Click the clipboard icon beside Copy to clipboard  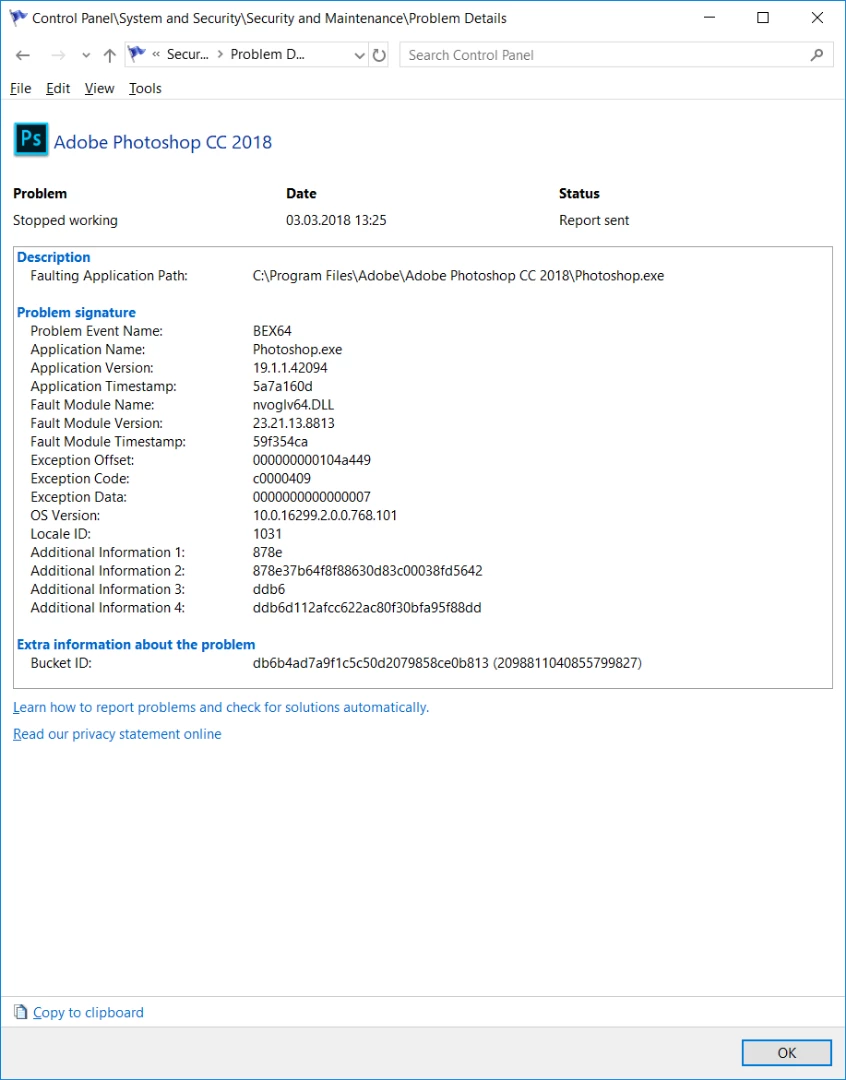21,1012
